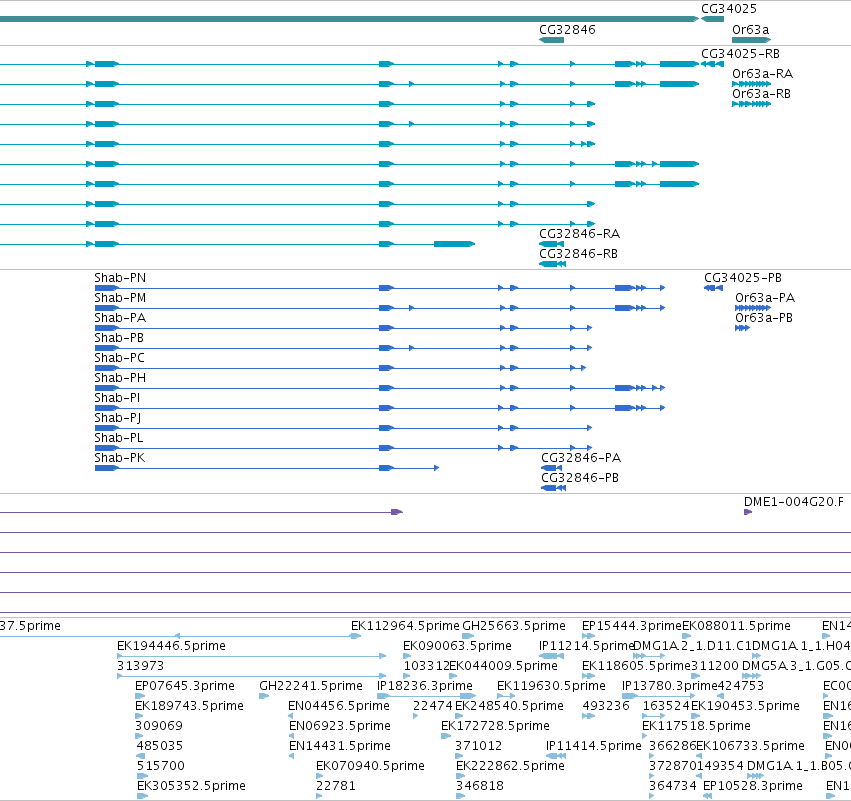The width and height of the screenshot is (851, 801).
Task: Click the CG32846-RA transcript label
Action: [579, 234]
